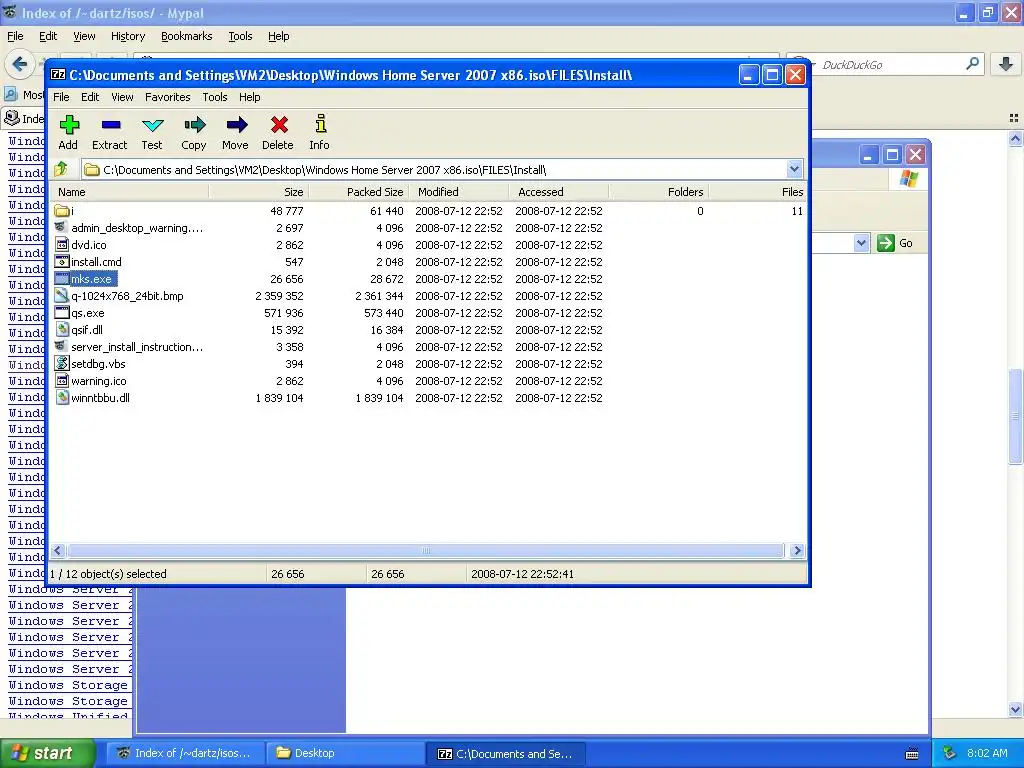Viewport: 1024px width, 768px height.
Task: Select the q-1024x768_24bit.bmp image icon
Action: 62,296
